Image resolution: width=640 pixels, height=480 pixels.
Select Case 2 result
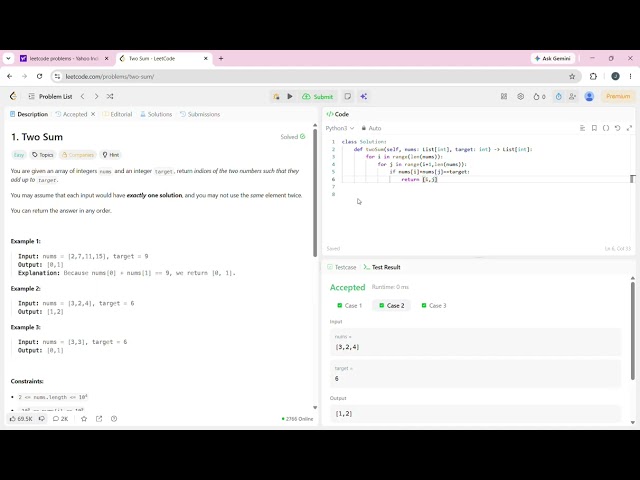(x=391, y=305)
